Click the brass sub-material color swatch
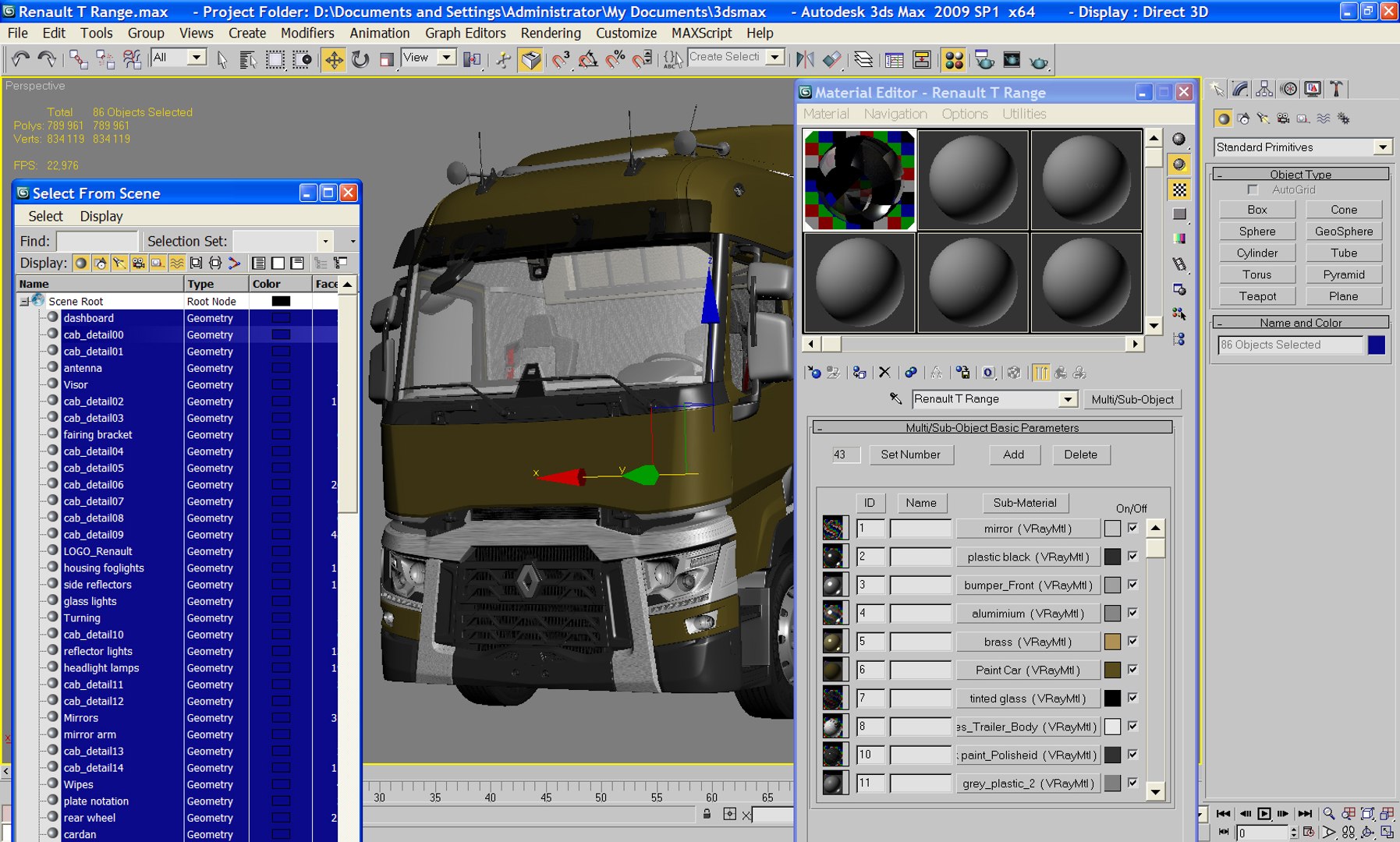This screenshot has width=1400, height=842. tap(1112, 642)
